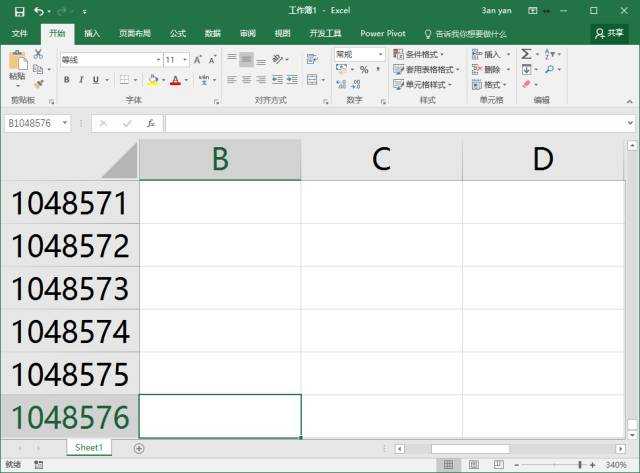Click the Cut scissors icon
This screenshot has width=640, height=473.
coord(38,54)
